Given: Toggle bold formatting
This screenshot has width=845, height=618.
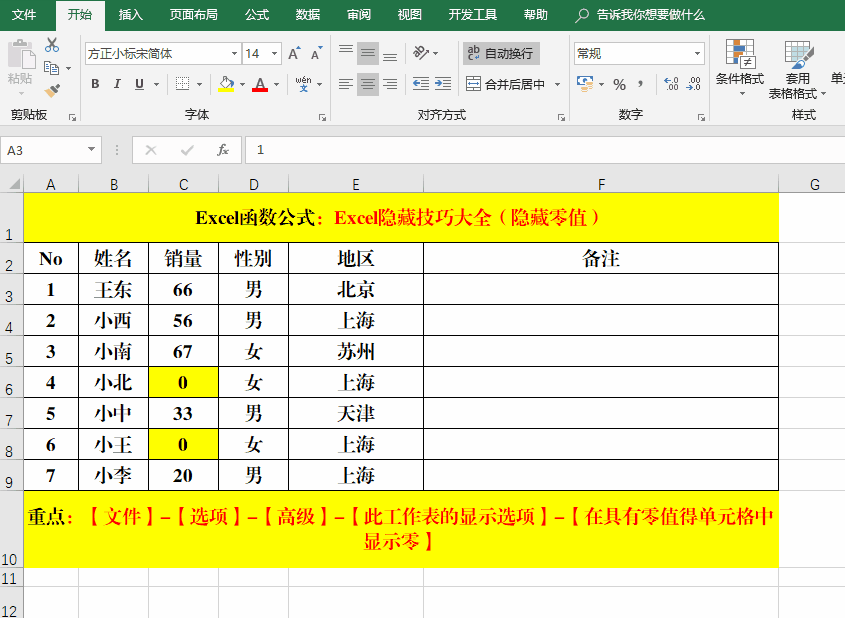Looking at the screenshot, I should [x=95, y=84].
